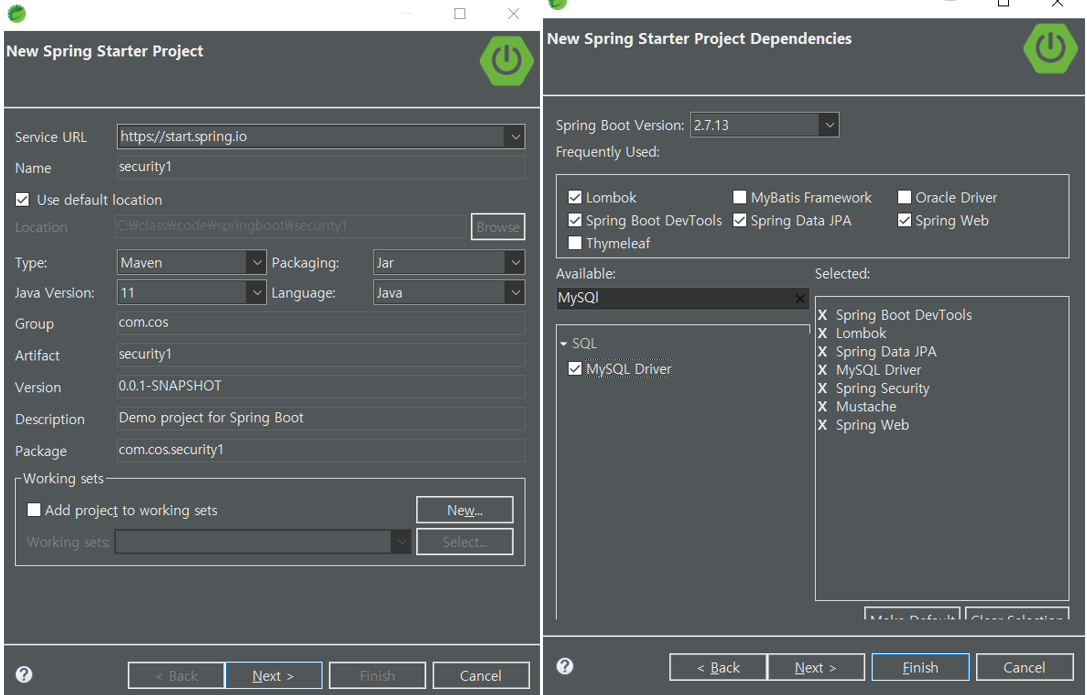Click Finish in Dependencies dialog

[x=920, y=667]
